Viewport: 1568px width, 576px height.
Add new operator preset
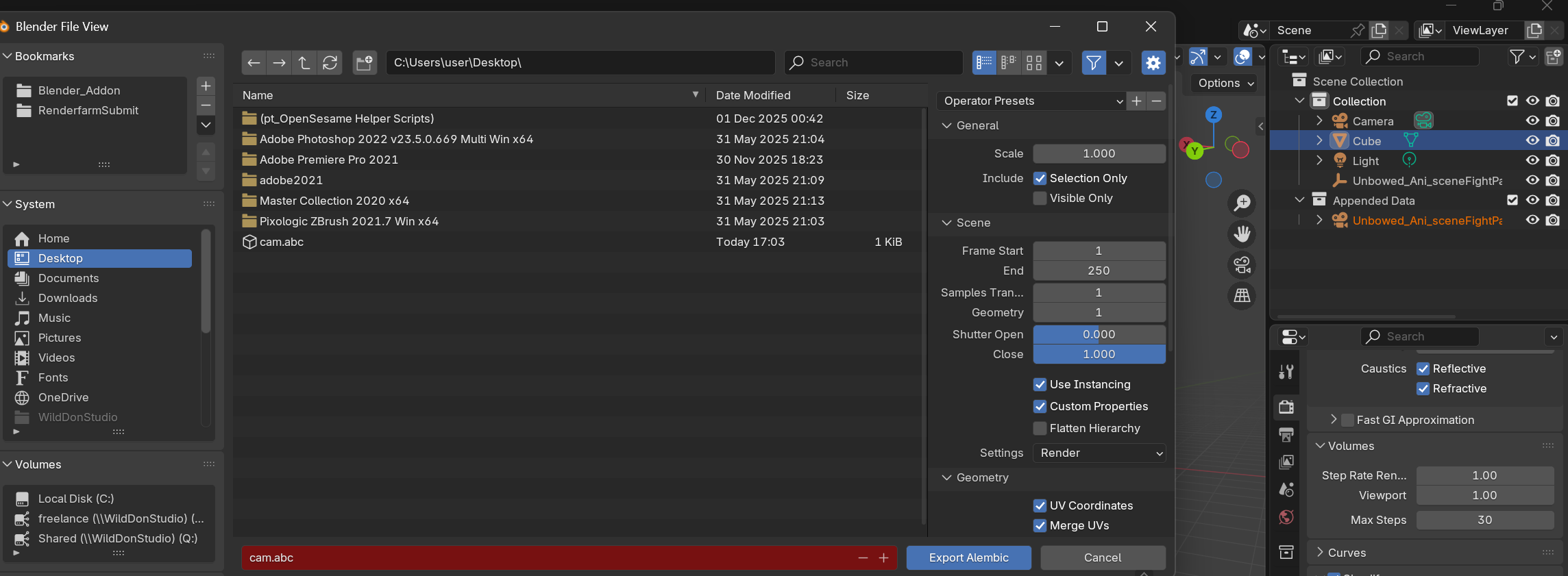1136,101
